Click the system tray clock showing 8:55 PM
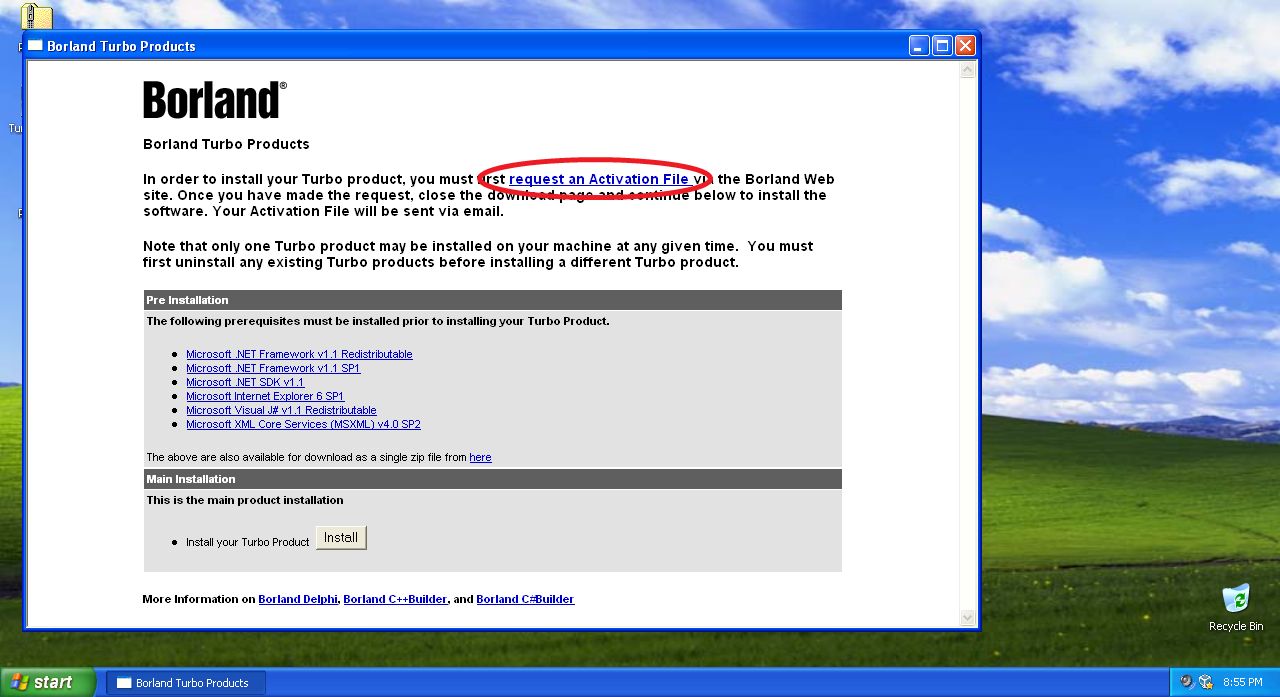 click(1242, 683)
